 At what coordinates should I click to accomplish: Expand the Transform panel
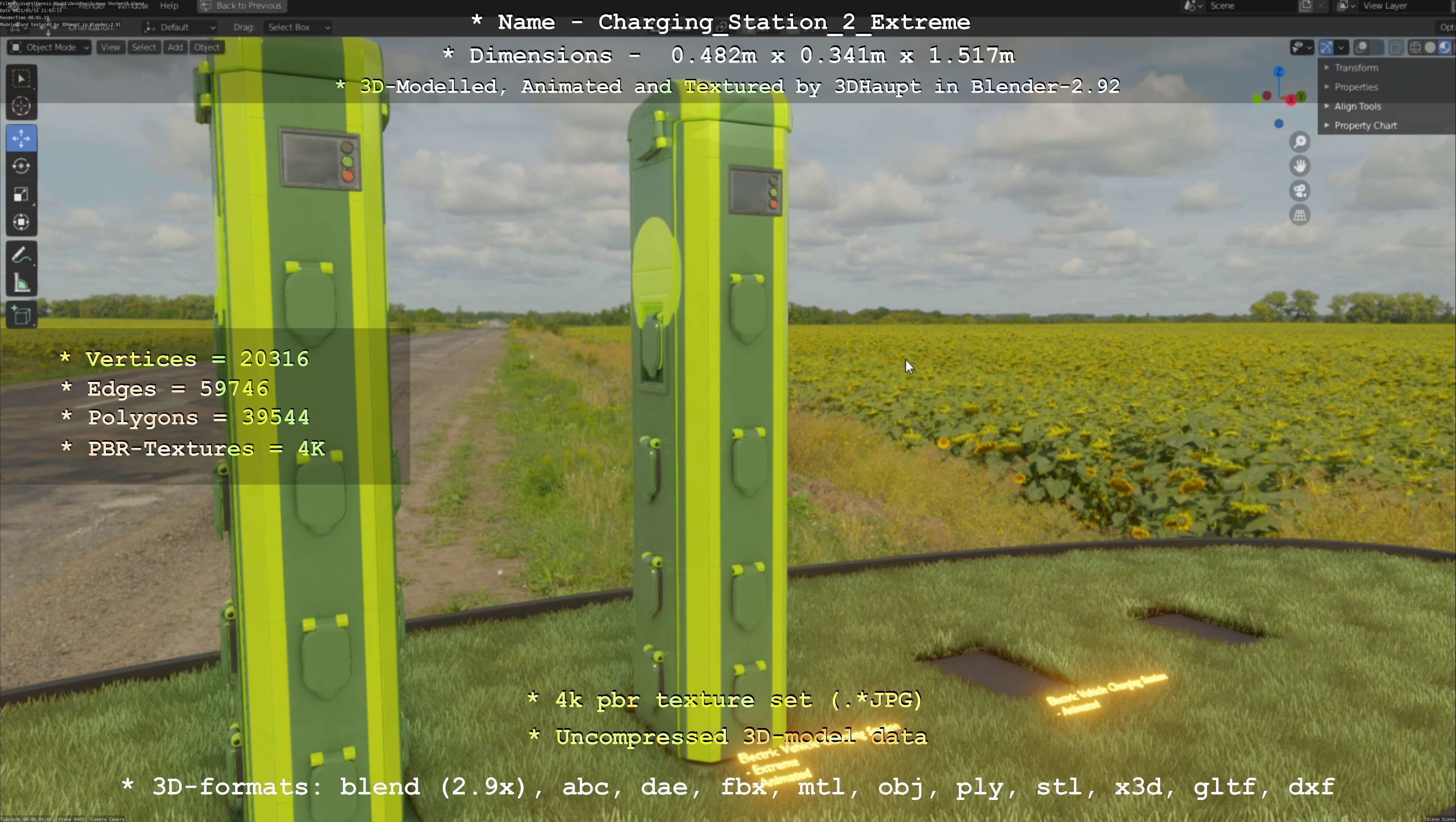click(1356, 68)
